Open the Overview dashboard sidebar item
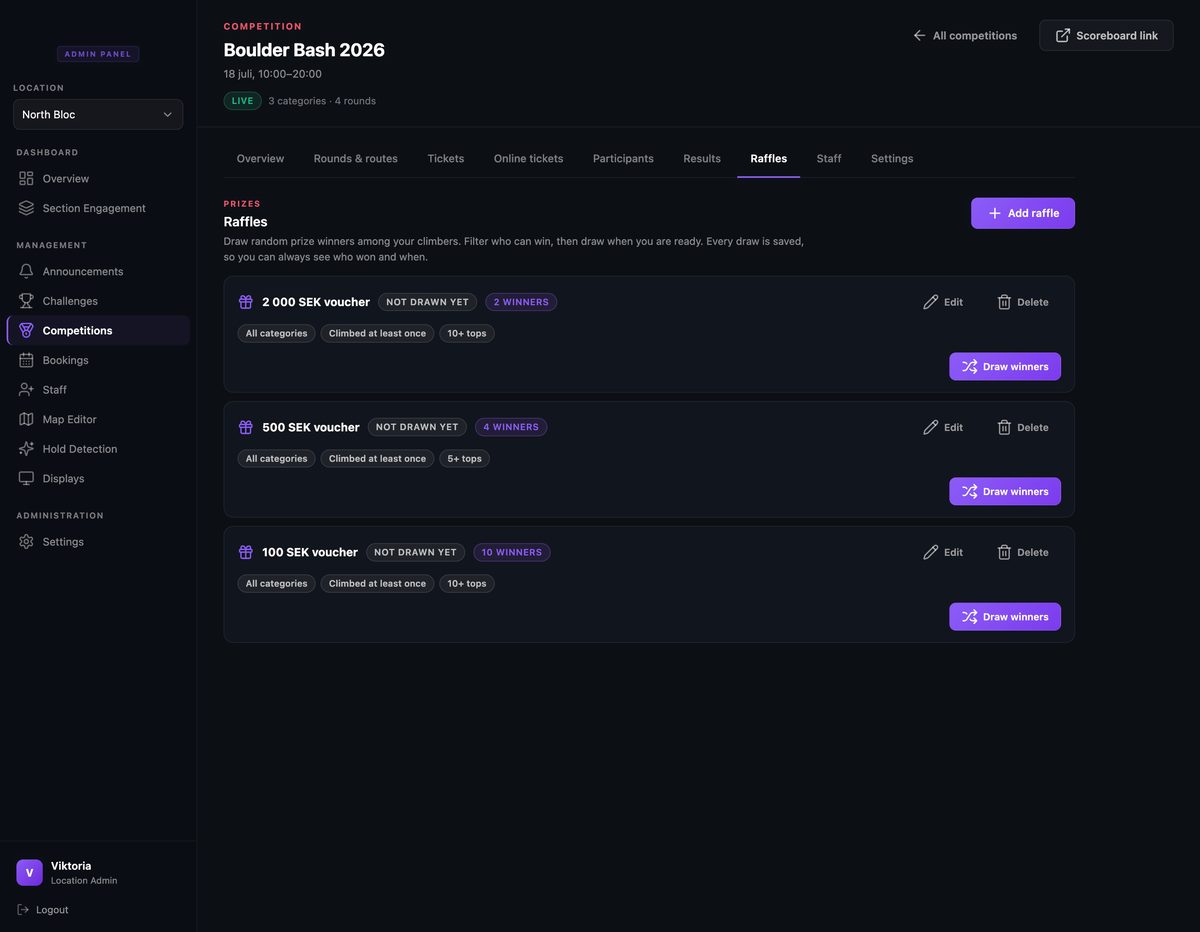This screenshot has width=1200, height=932. (x=98, y=178)
